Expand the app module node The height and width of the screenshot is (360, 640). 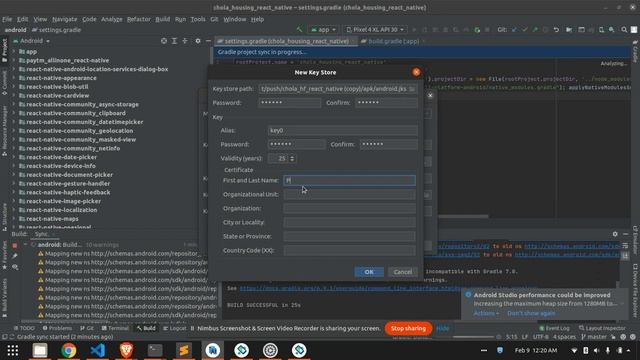[x=13, y=52]
